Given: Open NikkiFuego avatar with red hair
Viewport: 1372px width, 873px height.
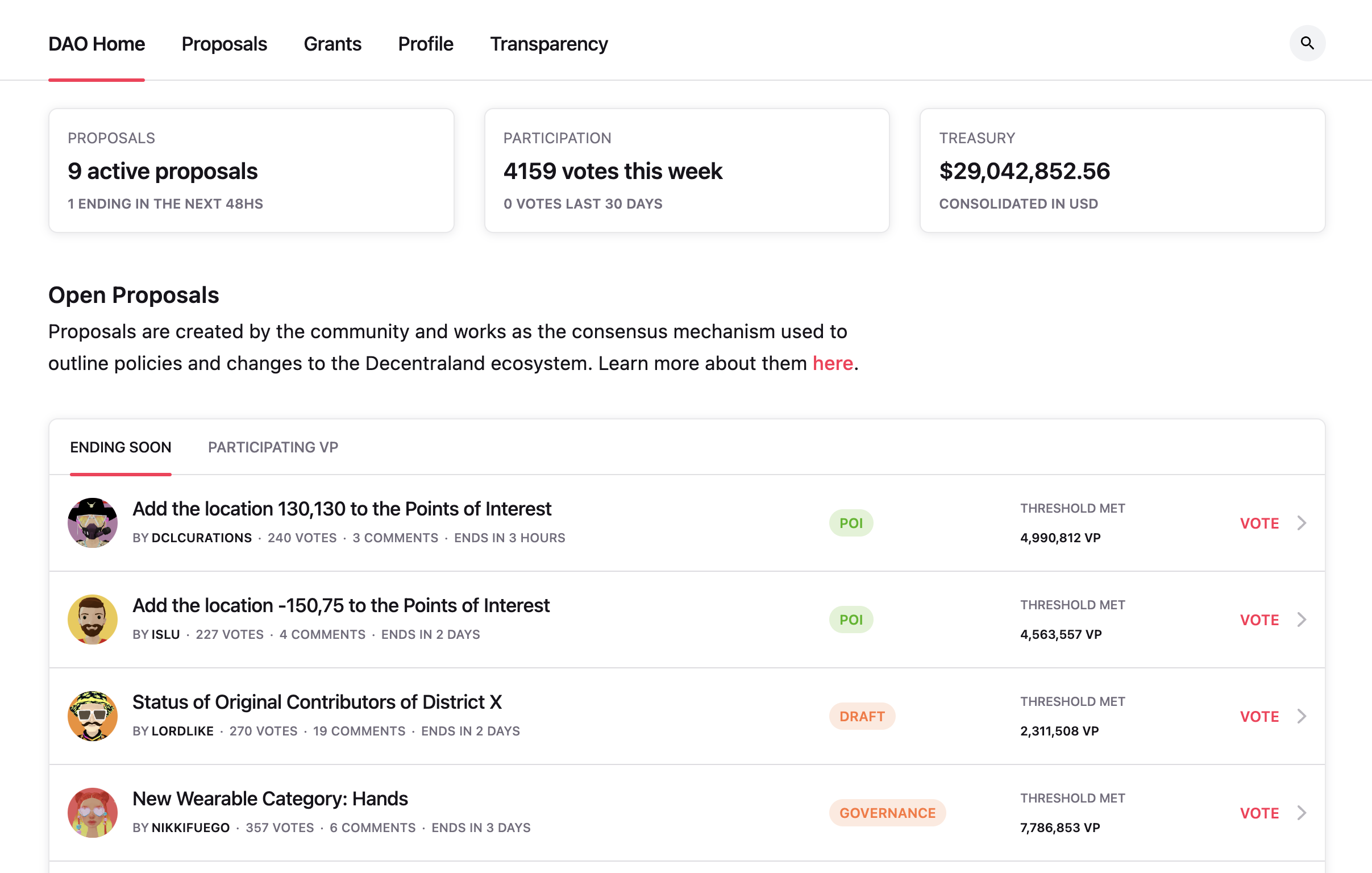Looking at the screenshot, I should 92,813.
